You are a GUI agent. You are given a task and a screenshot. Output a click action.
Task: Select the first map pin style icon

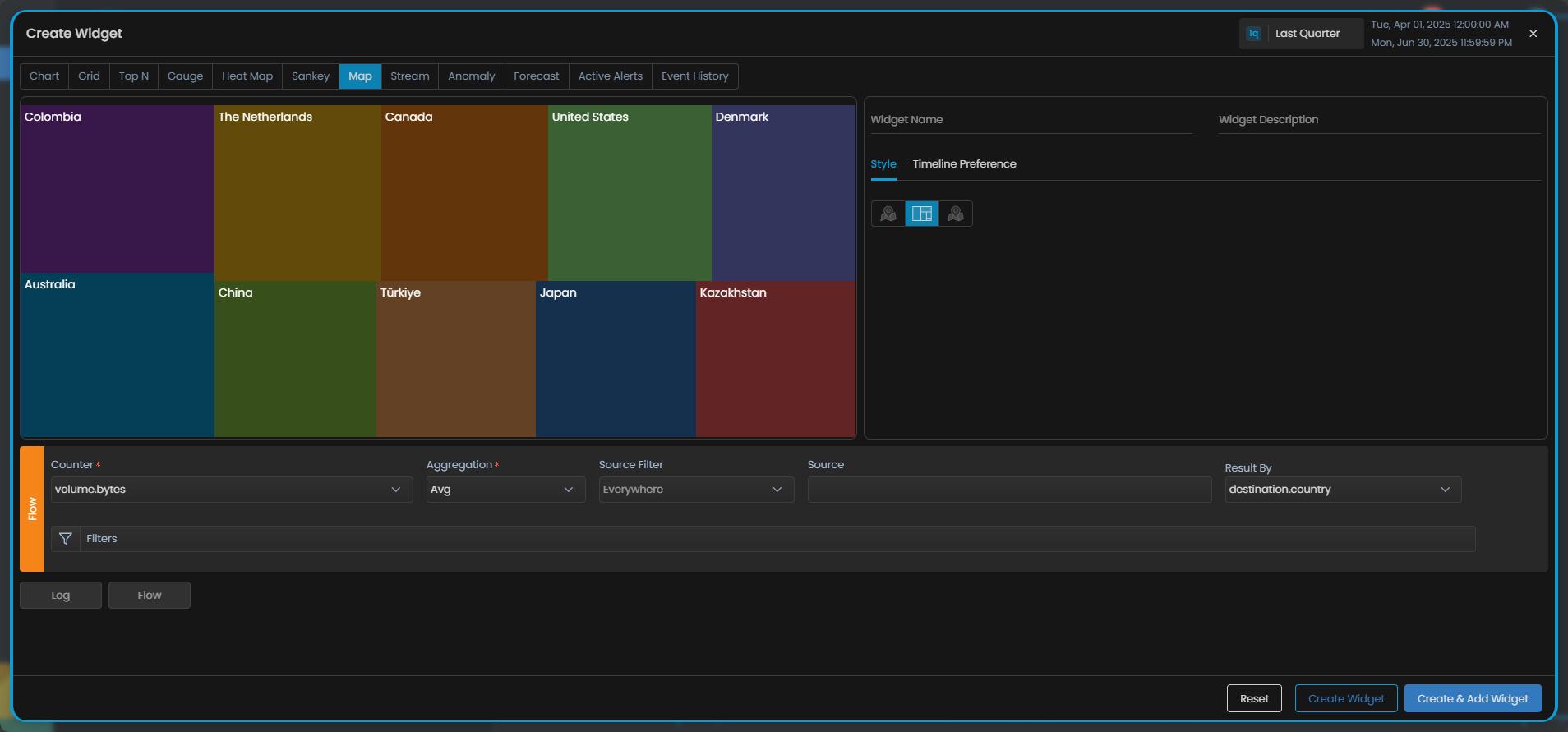tap(888, 214)
